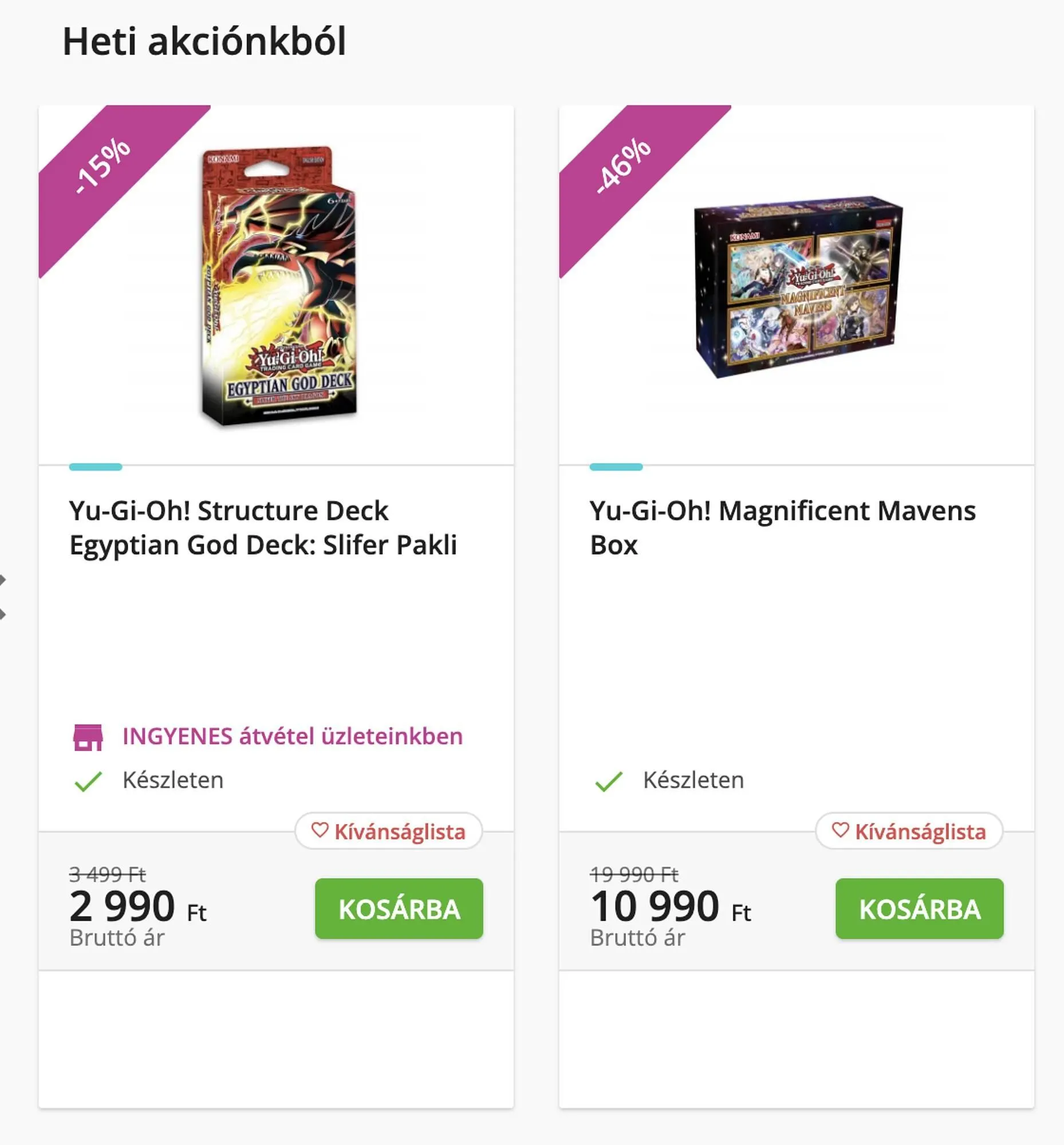
Task: Click the 2 990 Ft sale price
Action: point(137,907)
